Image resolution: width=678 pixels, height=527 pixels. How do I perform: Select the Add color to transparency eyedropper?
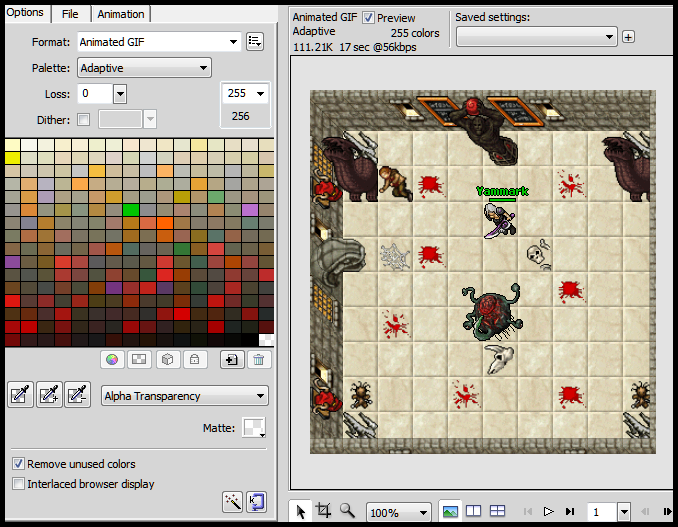[50, 396]
